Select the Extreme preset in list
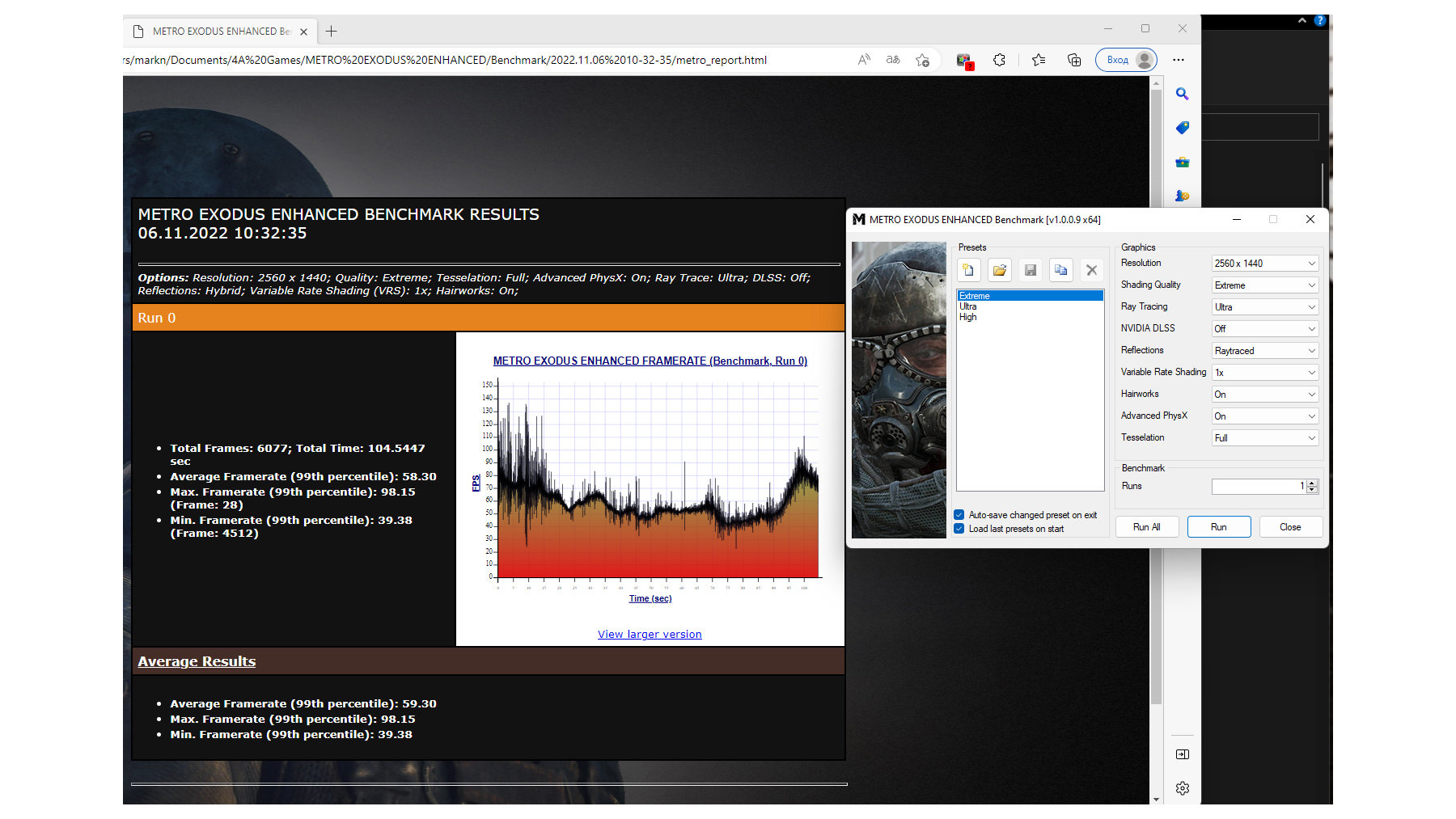The height and width of the screenshot is (819, 1456). point(1031,296)
